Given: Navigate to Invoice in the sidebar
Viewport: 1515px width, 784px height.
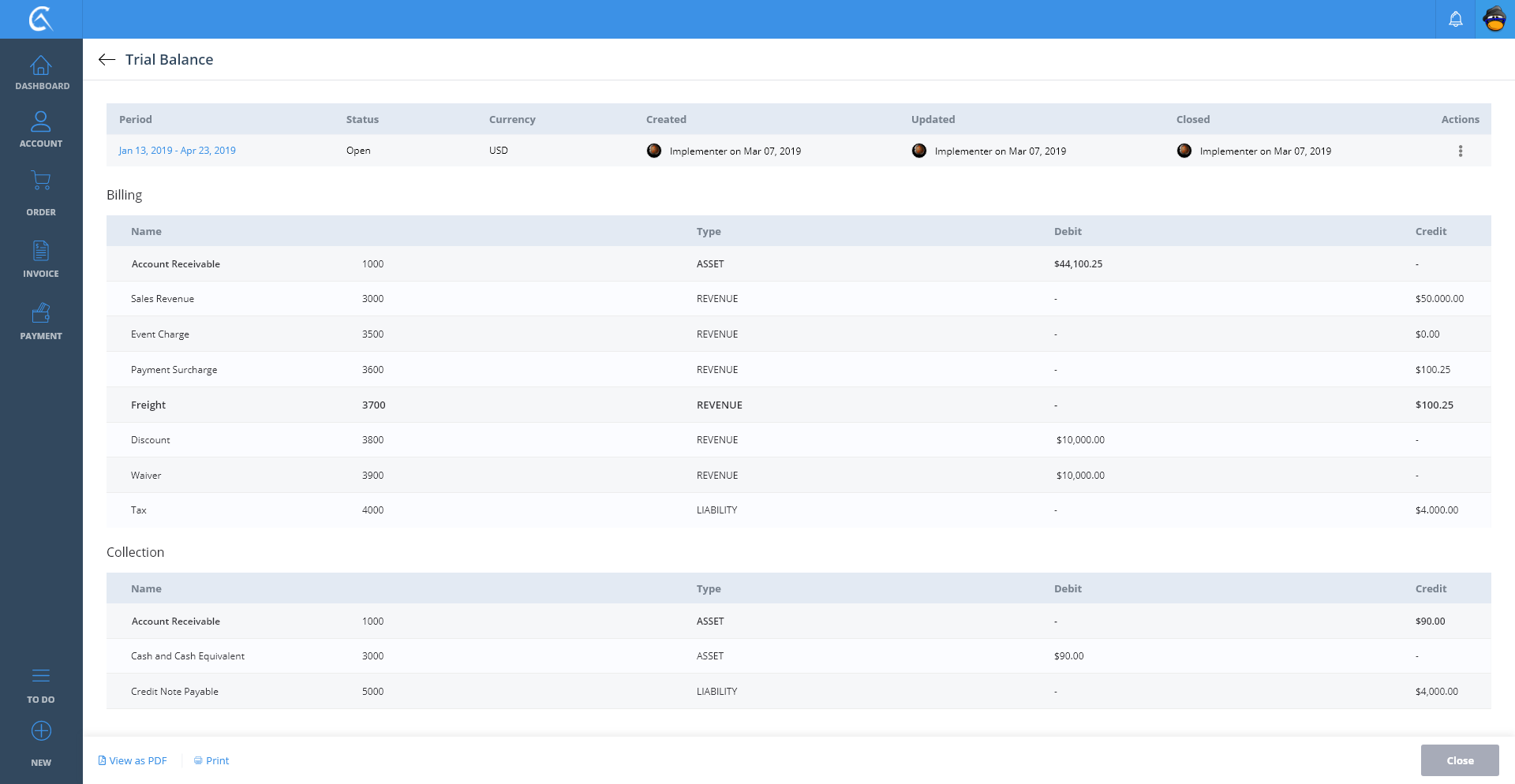Looking at the screenshot, I should [41, 259].
